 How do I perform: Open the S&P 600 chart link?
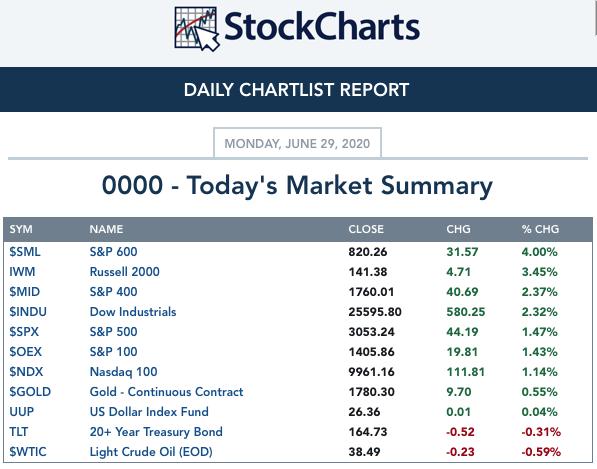[113, 252]
